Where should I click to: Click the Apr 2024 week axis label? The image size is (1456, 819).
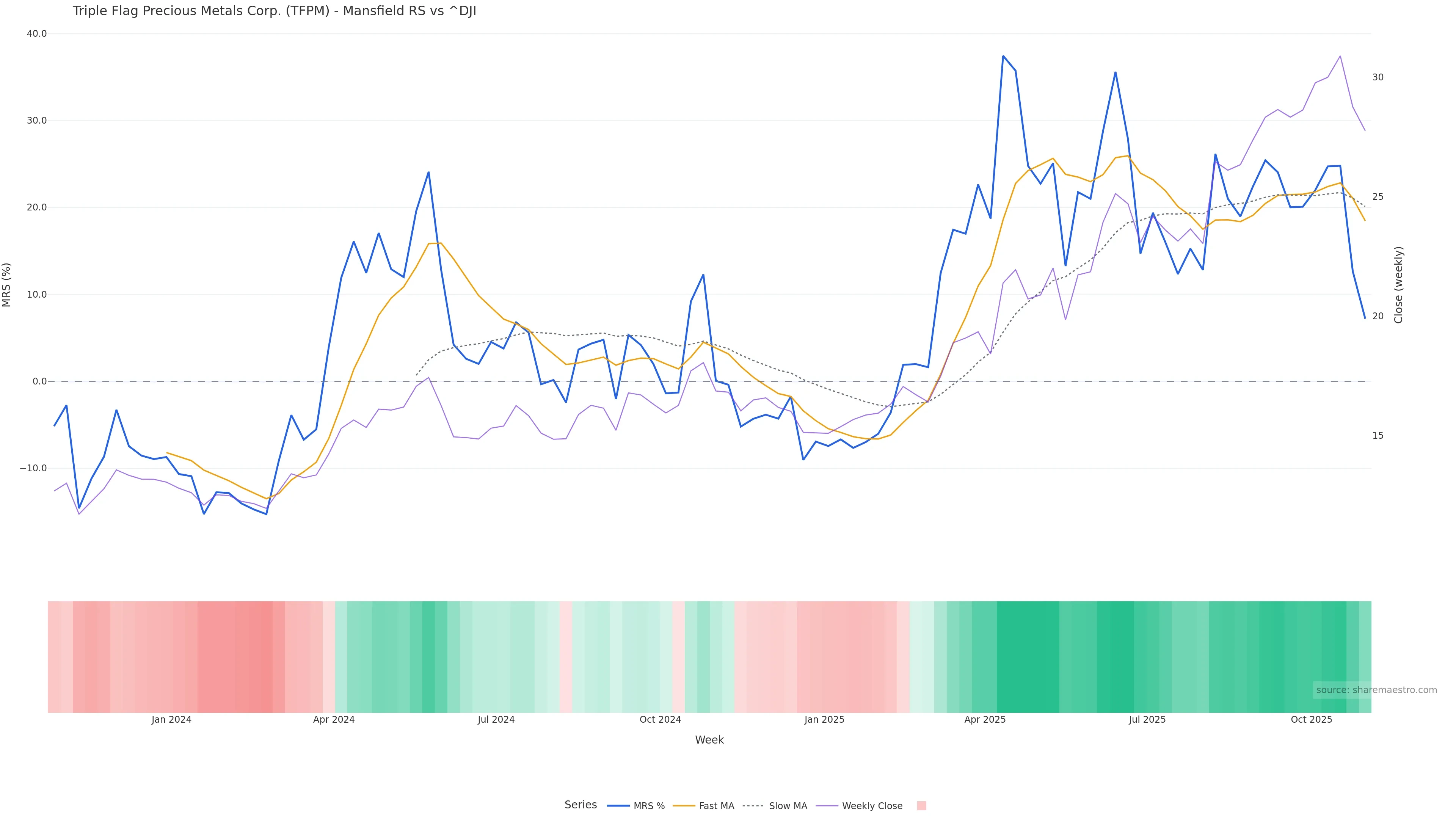pos(334,720)
